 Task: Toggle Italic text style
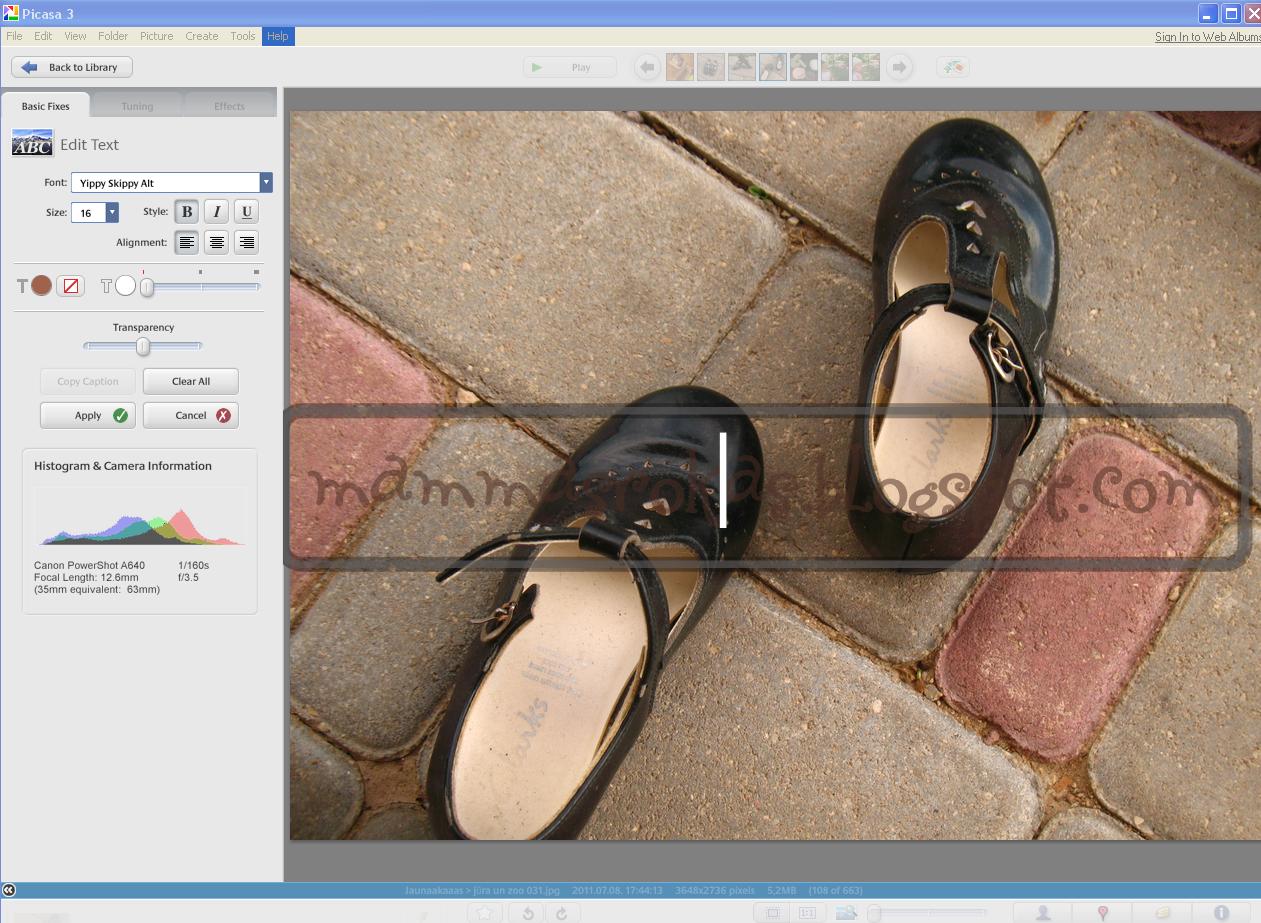pyautogui.click(x=216, y=212)
